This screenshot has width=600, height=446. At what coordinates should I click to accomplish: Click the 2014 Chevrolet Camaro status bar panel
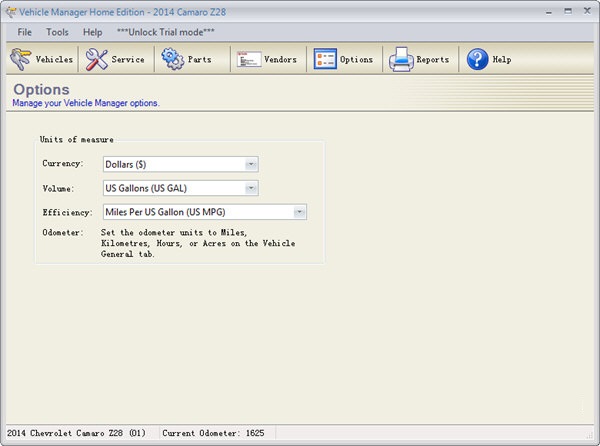76,433
